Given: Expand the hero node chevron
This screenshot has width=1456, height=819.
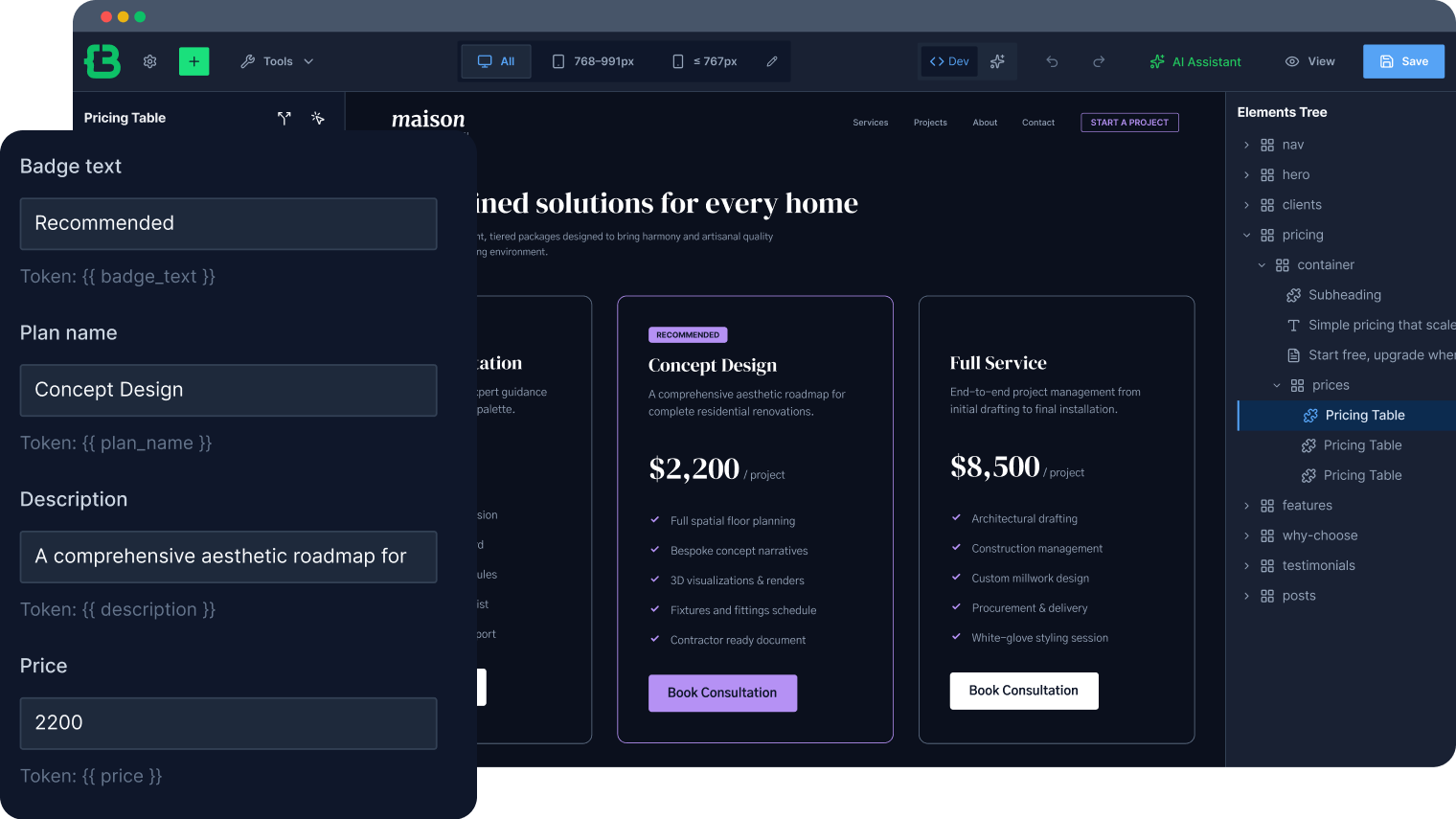Looking at the screenshot, I should tap(1246, 175).
